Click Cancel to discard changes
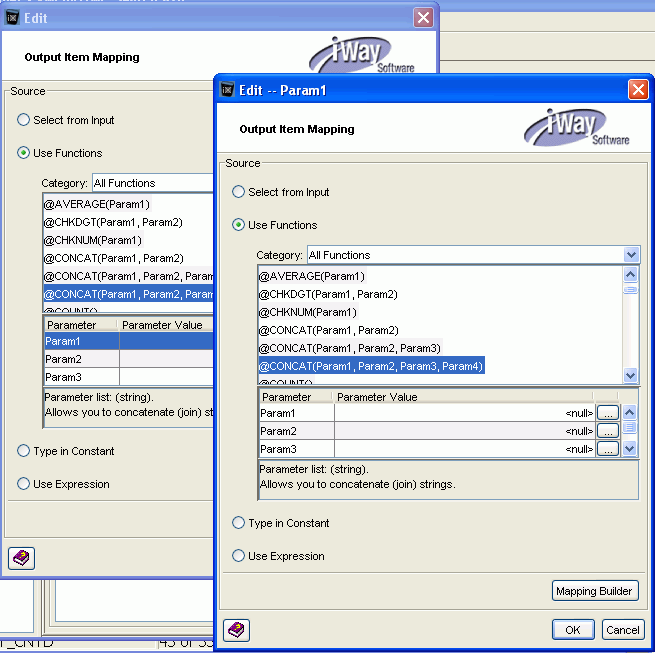 [622, 630]
